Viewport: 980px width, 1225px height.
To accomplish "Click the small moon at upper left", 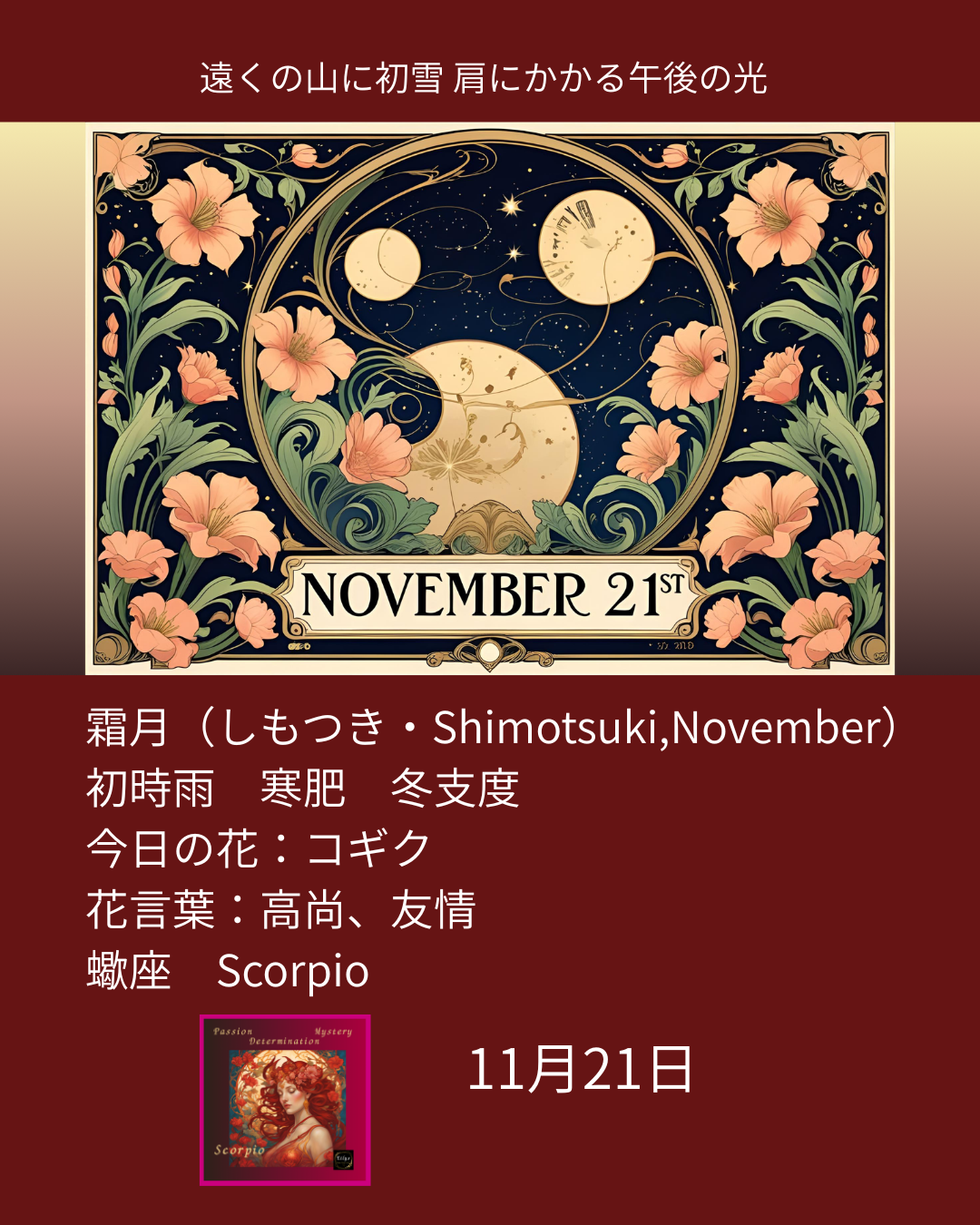I will coord(382,264).
